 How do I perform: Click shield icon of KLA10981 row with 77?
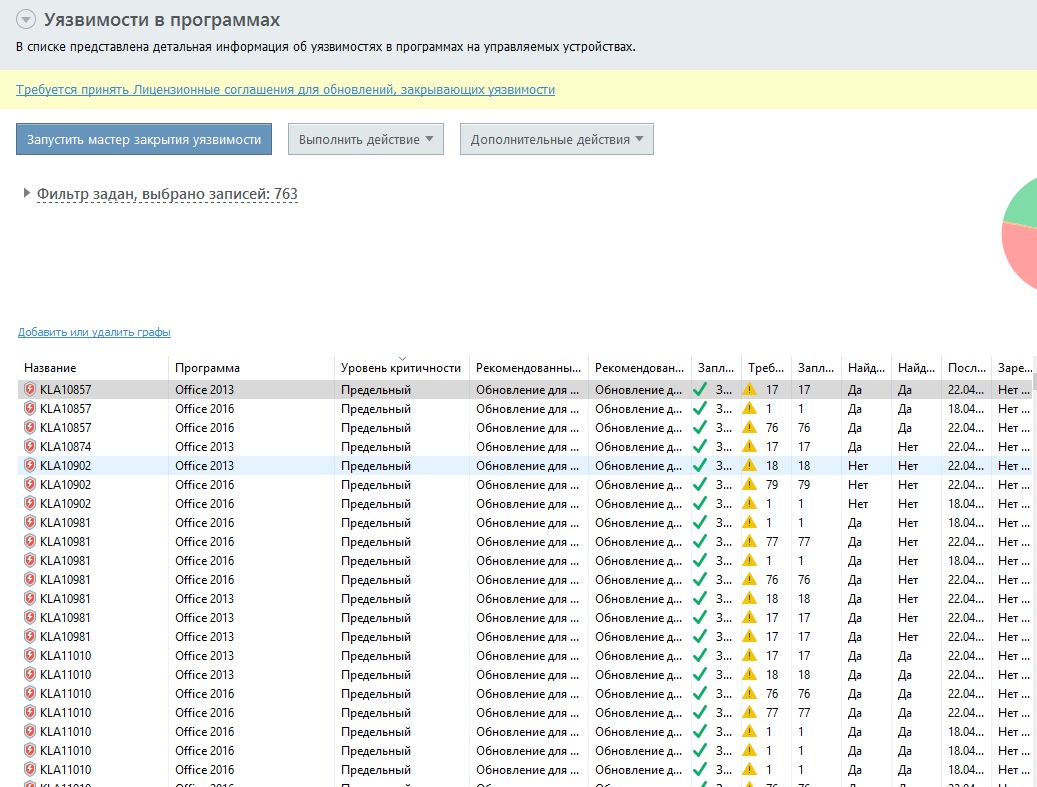pos(30,542)
